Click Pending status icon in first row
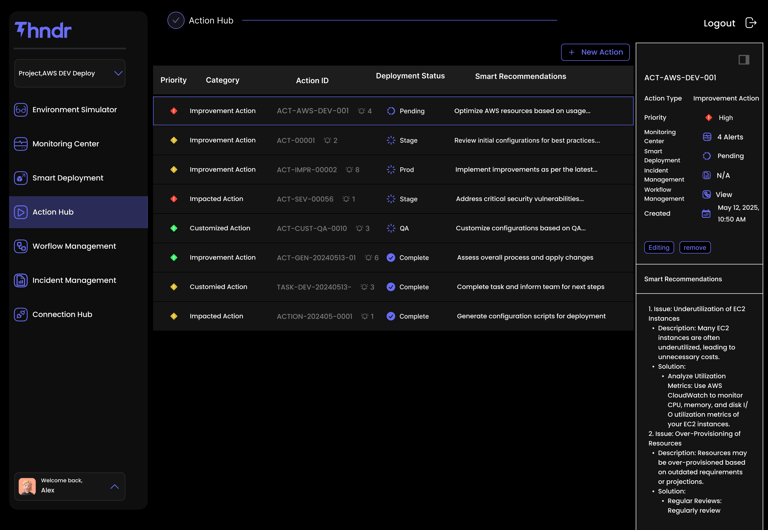 coord(391,111)
